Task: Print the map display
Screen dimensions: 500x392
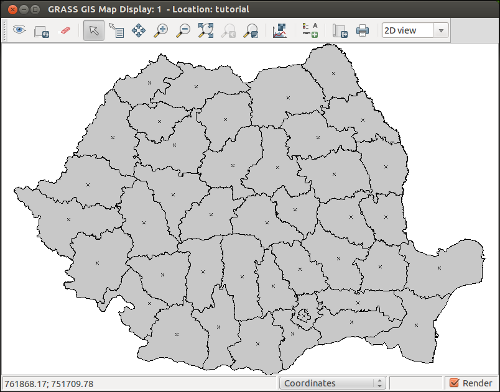Action: 362,31
